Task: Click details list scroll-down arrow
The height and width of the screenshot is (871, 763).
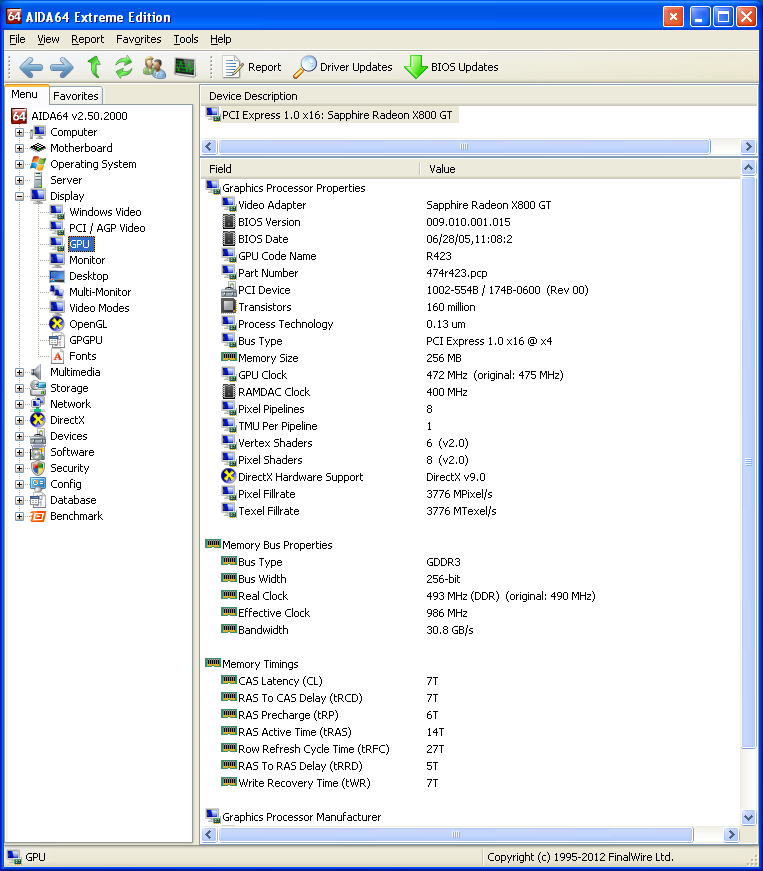Action: pos(748,817)
